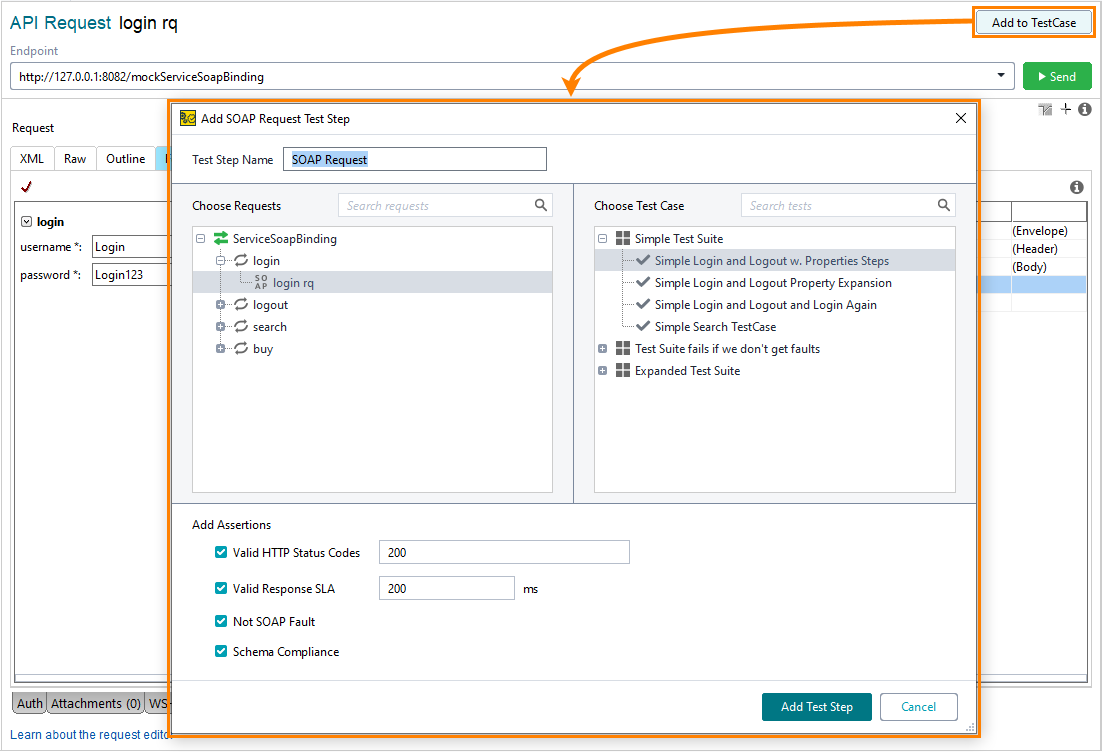Viewport: 1102px width, 752px height.
Task: Cancel the Add SOAP Request dialog
Action: [x=918, y=706]
